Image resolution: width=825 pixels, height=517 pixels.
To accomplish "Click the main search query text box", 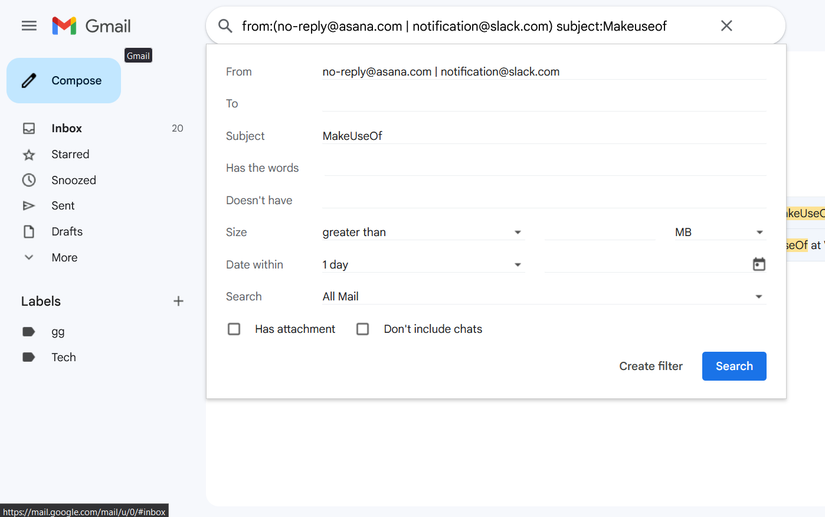I will click(454, 26).
